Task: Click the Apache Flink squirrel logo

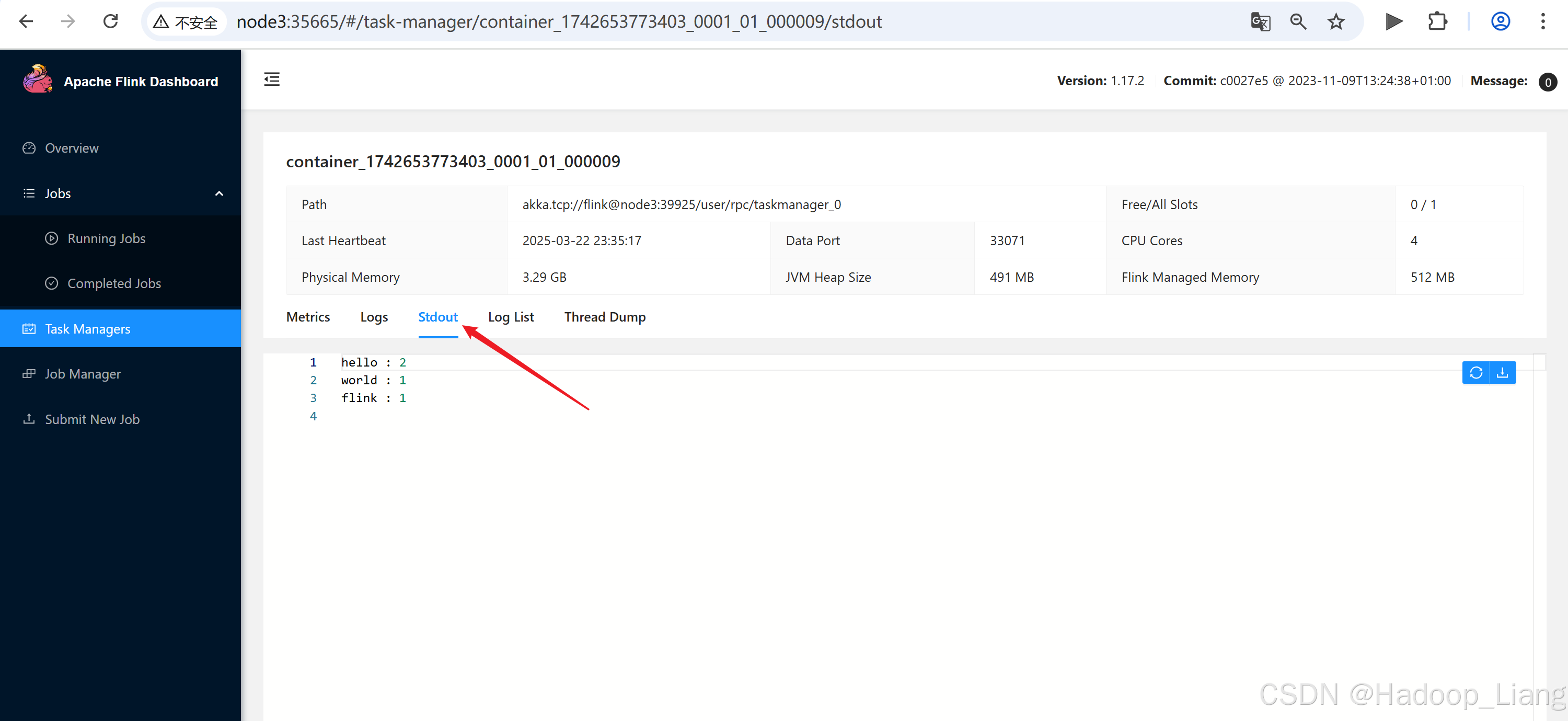Action: click(x=38, y=80)
